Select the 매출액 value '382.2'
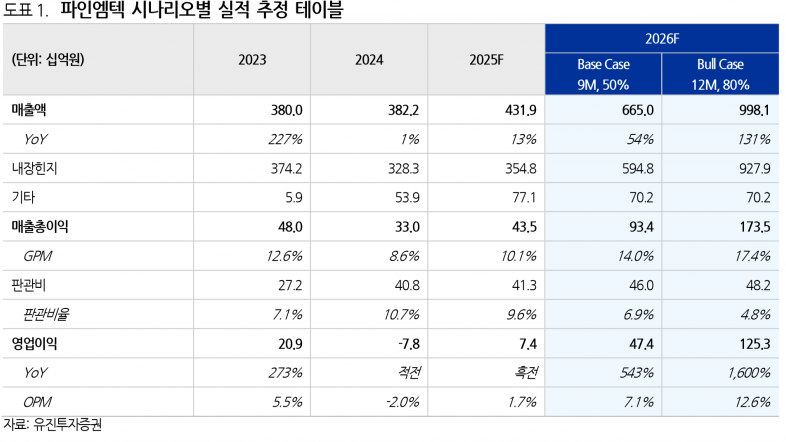The width and height of the screenshot is (786, 442). pos(404,110)
